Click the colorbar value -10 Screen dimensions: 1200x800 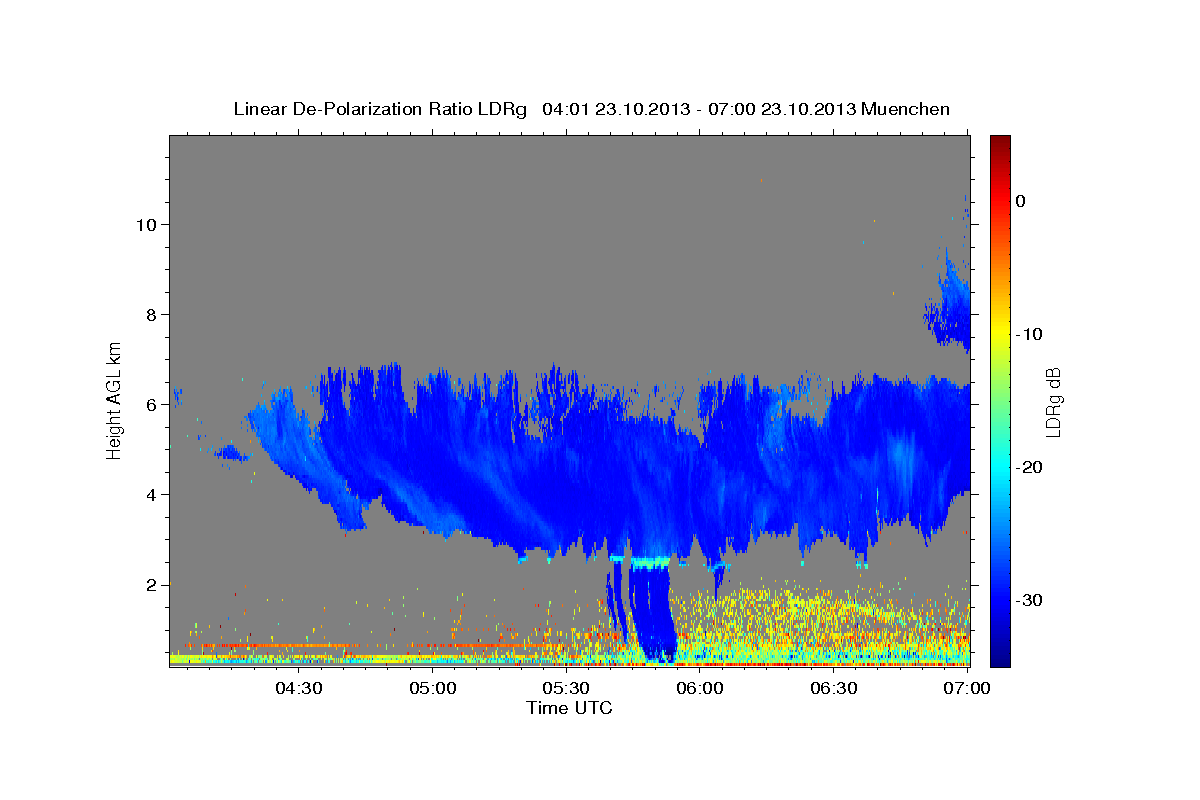coord(1030,334)
